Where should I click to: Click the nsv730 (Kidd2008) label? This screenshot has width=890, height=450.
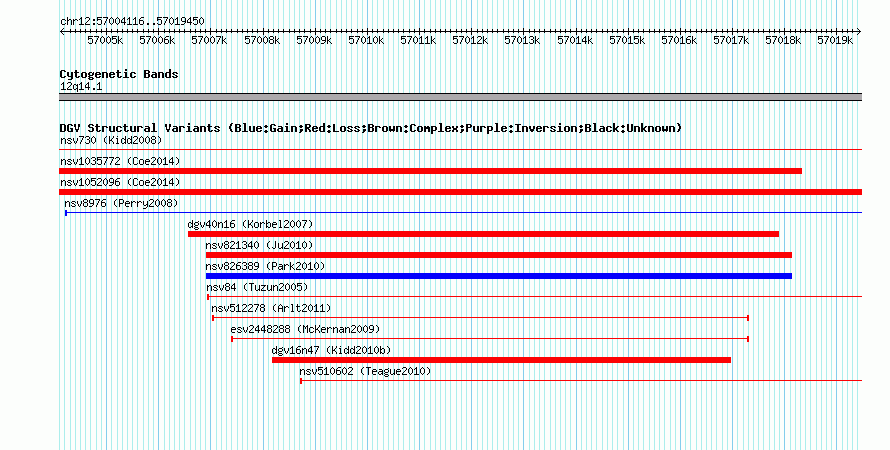(111, 140)
